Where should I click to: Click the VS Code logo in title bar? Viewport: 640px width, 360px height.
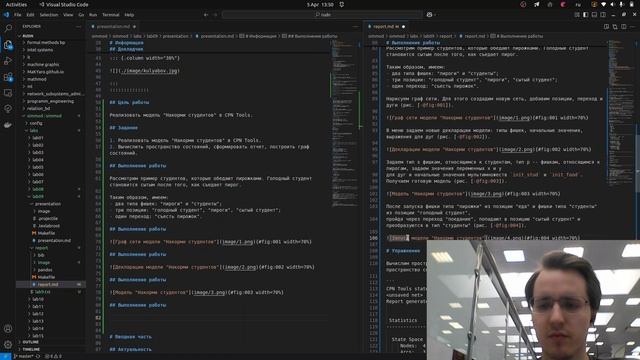(x=6, y=15)
